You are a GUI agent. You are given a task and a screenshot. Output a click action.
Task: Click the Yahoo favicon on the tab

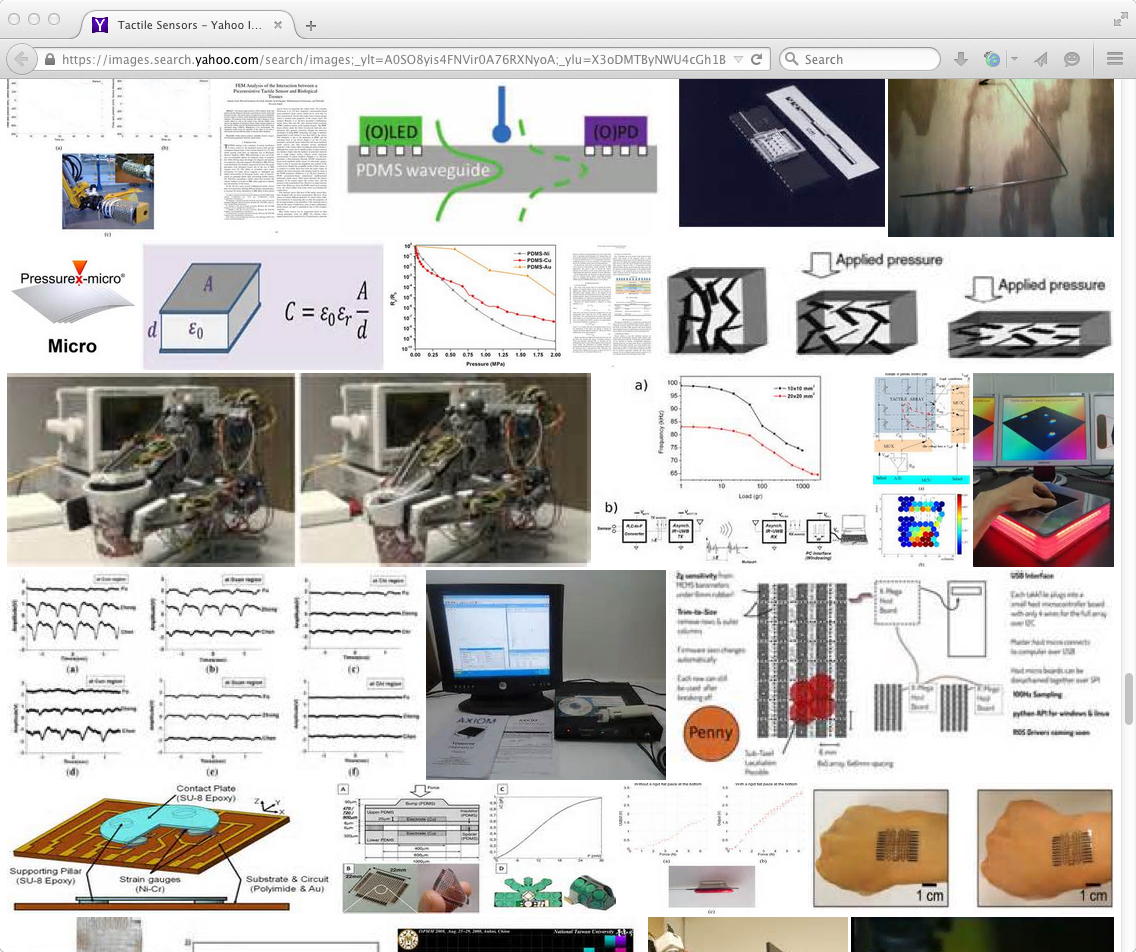click(100, 25)
